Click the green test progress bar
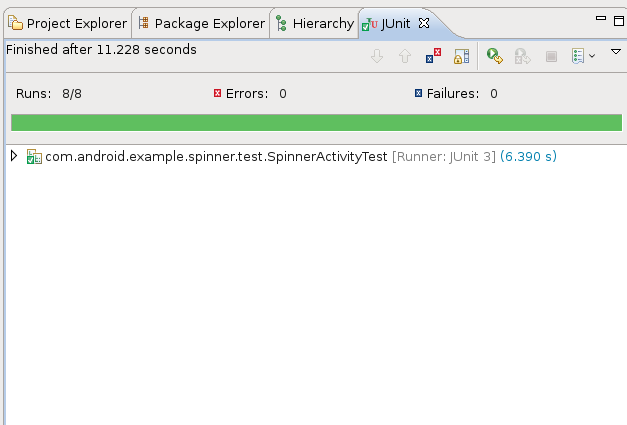Image resolution: width=627 pixels, height=425 pixels. tap(315, 122)
